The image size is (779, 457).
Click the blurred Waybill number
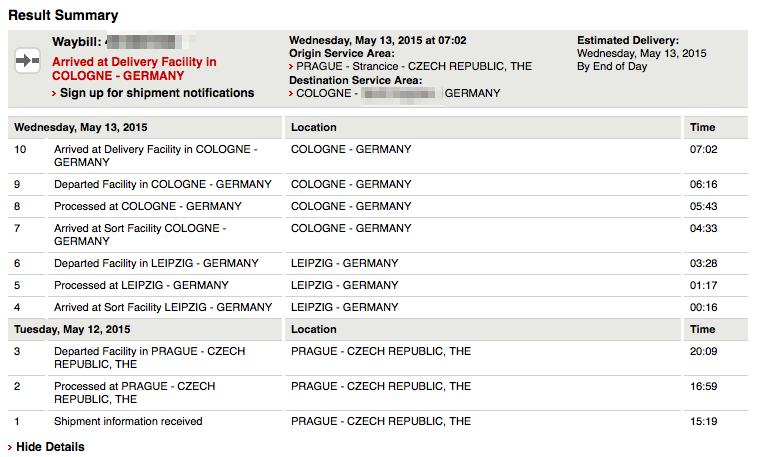click(x=148, y=42)
